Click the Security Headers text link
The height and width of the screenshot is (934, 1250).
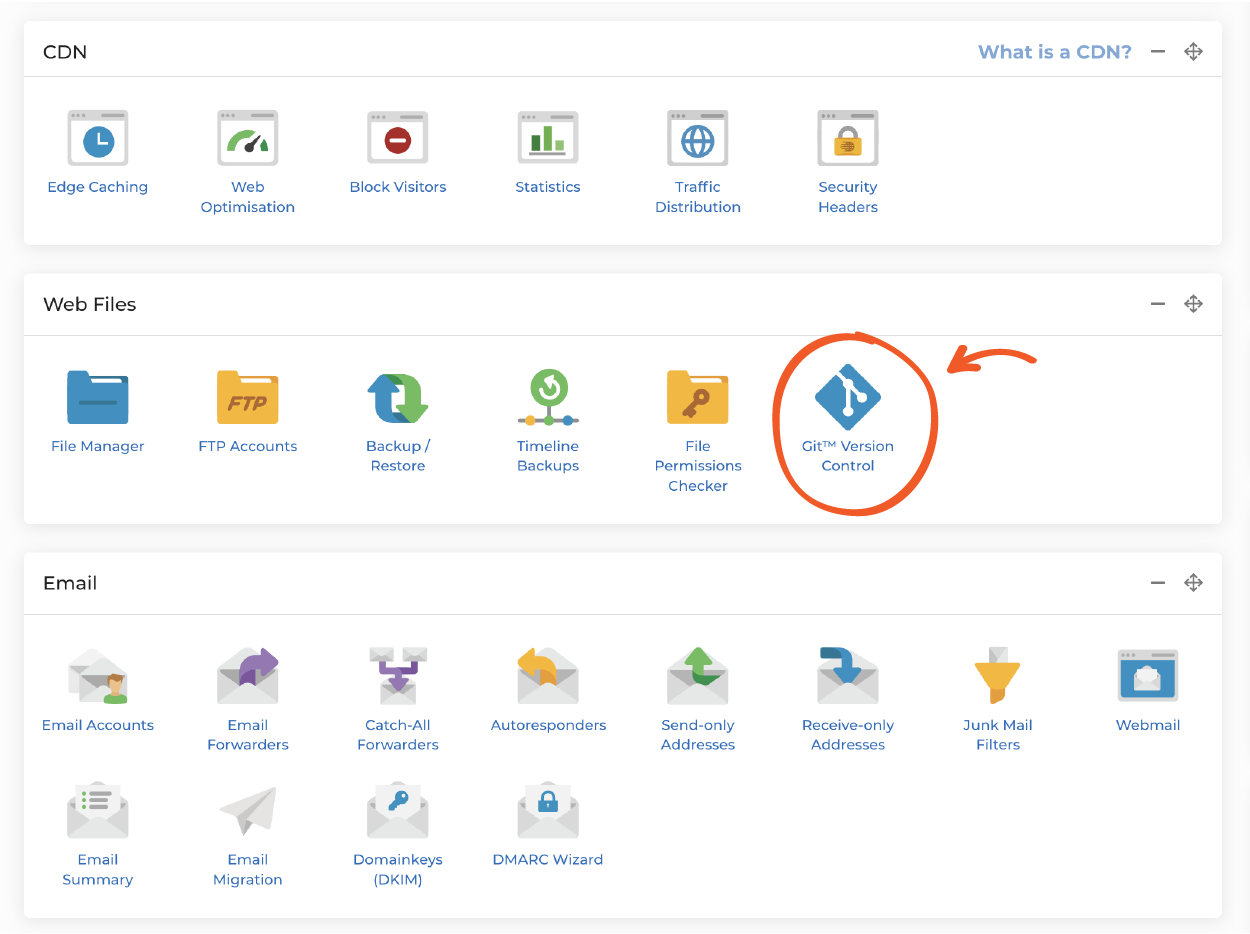tap(848, 197)
